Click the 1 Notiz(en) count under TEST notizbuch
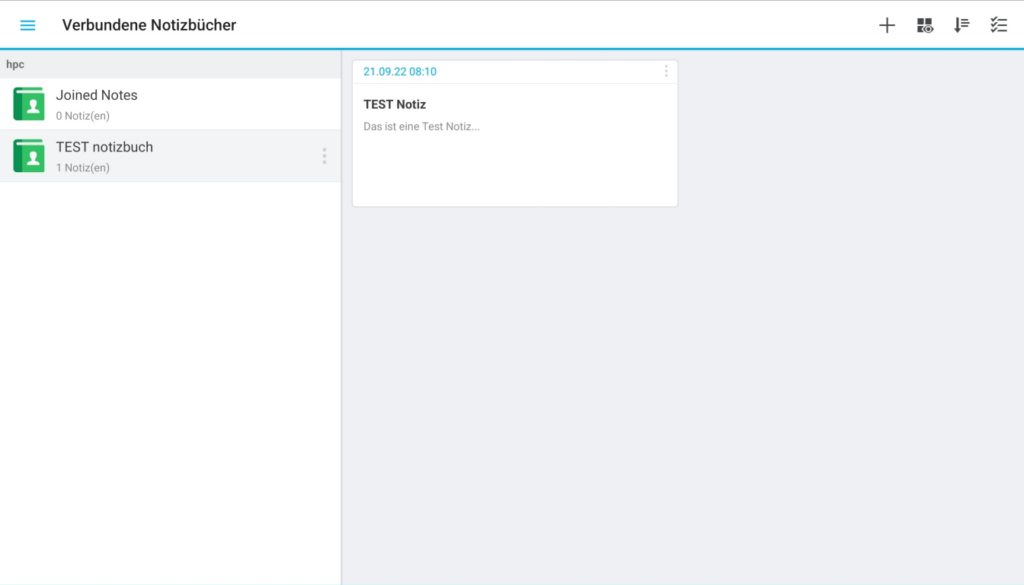 (x=83, y=167)
